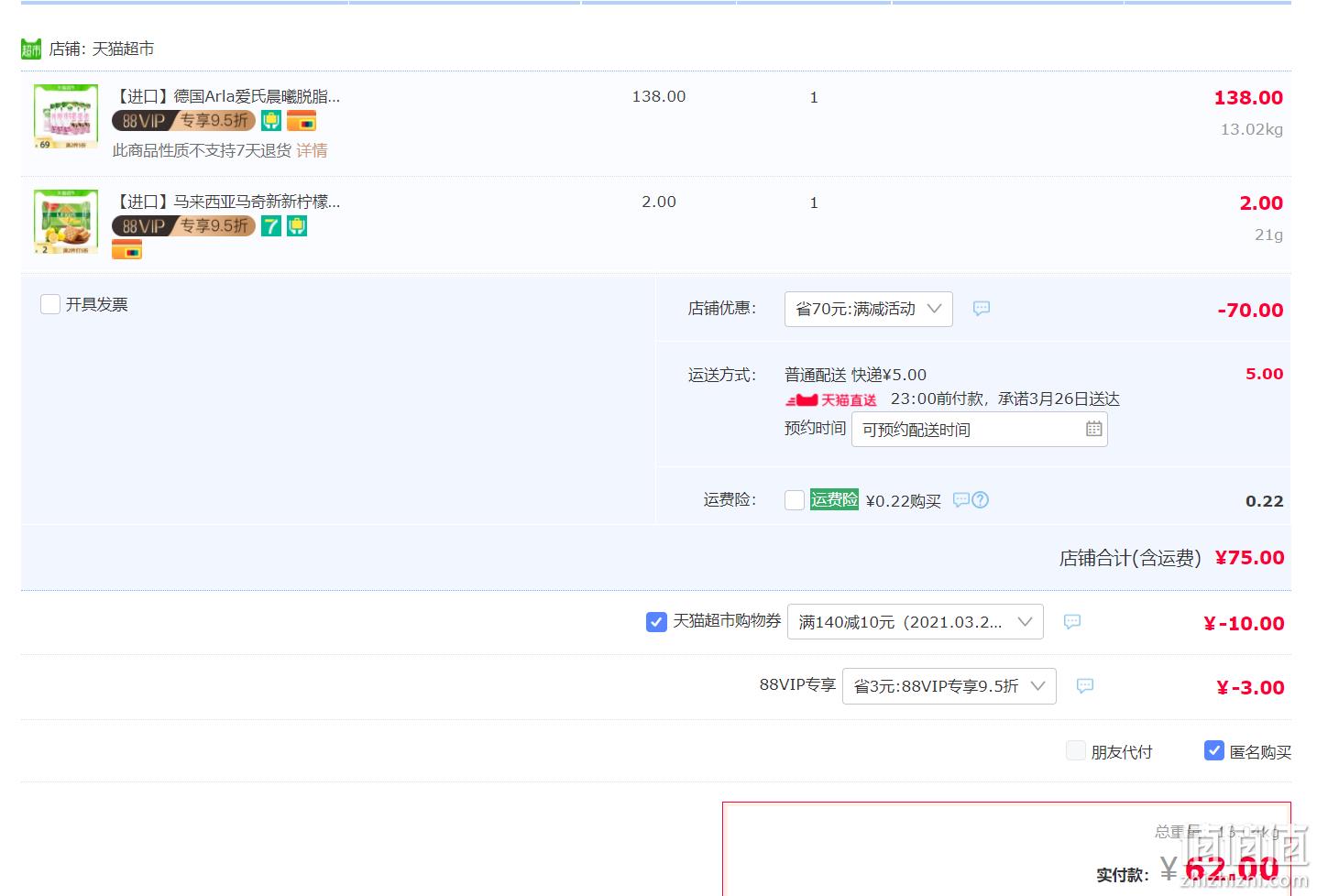Expand the 省70元:满减活动 store discount dropdown
1317x896 pixels.
(869, 309)
